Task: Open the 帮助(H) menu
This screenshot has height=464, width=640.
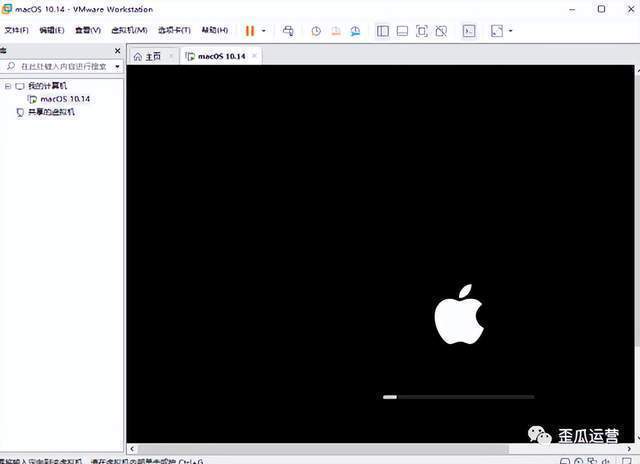Action: pyautogui.click(x=215, y=30)
